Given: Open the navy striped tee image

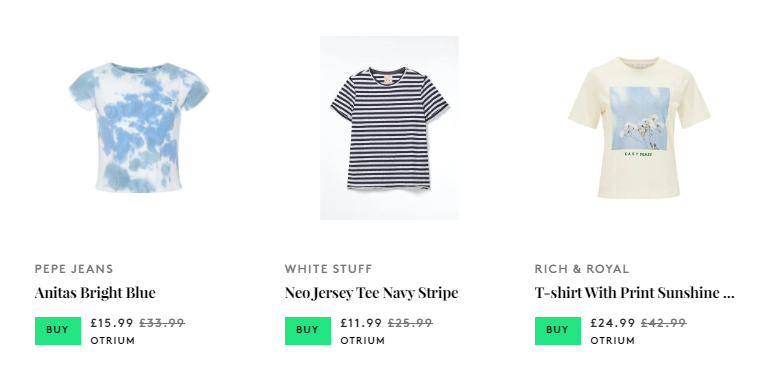Looking at the screenshot, I should (x=389, y=127).
